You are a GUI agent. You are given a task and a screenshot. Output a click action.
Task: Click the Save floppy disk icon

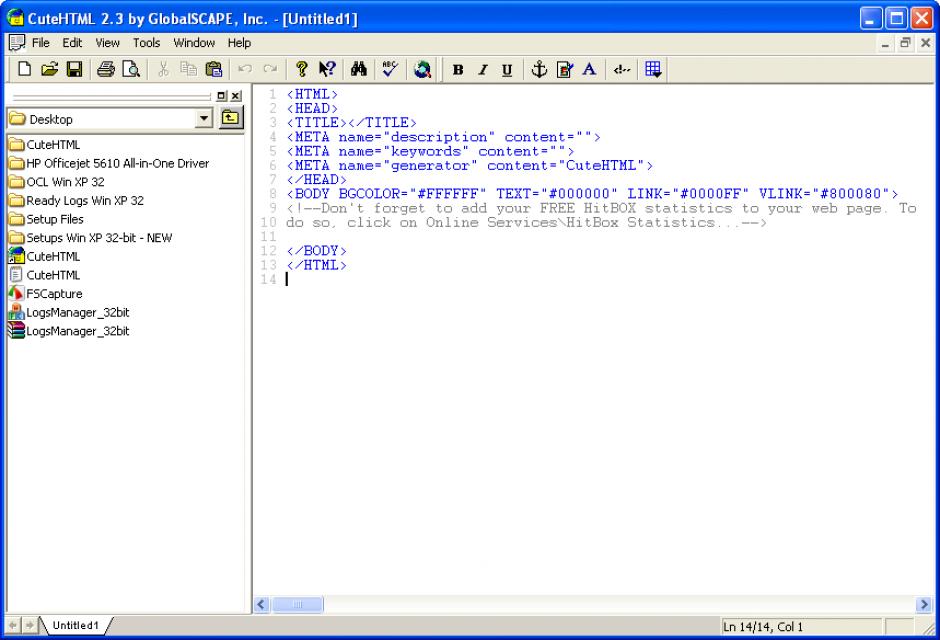coord(74,70)
